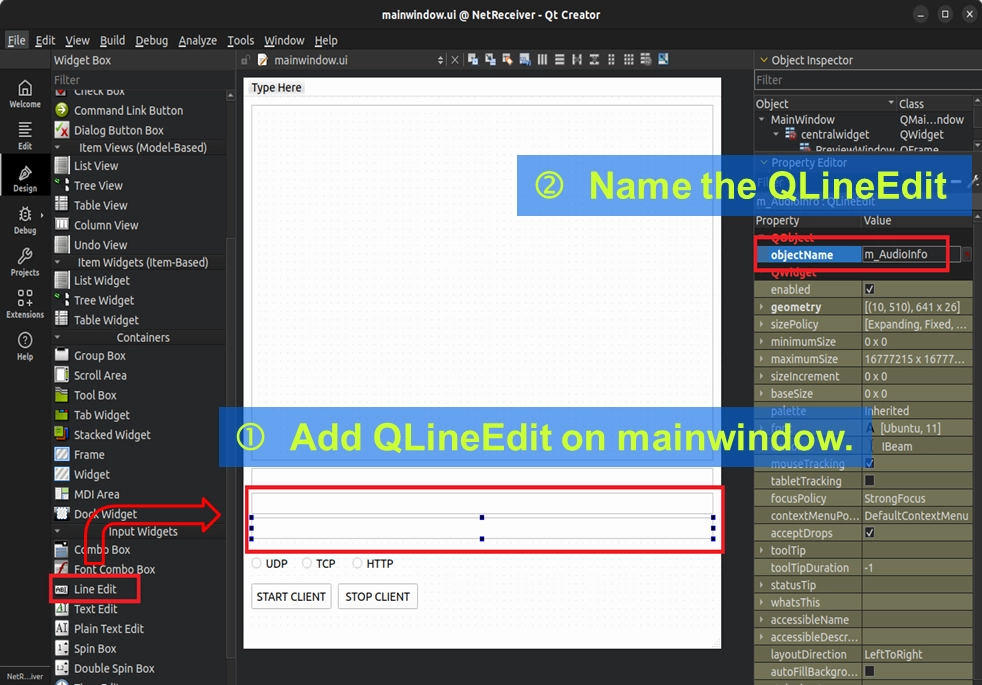Viewport: 982px width, 685px height.
Task: Click the Edit Buddies toolbar icon
Action: point(507,59)
